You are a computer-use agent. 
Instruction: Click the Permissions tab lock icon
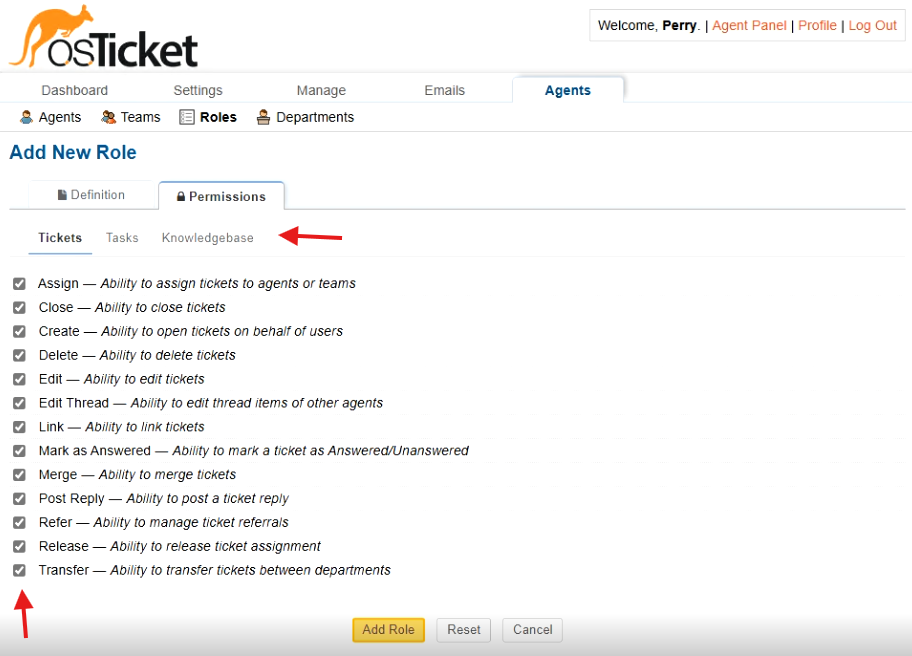click(x=181, y=197)
